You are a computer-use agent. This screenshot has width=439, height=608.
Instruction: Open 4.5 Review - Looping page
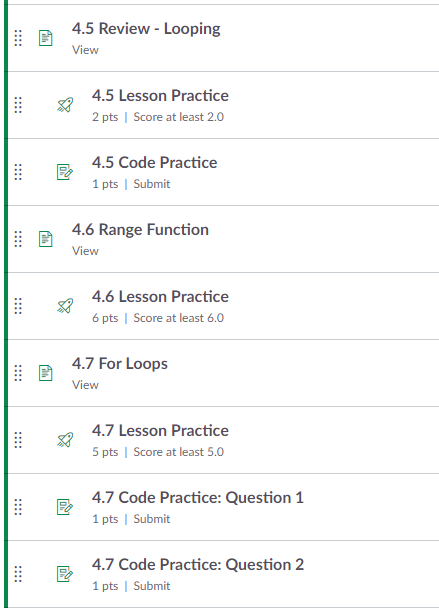146,29
